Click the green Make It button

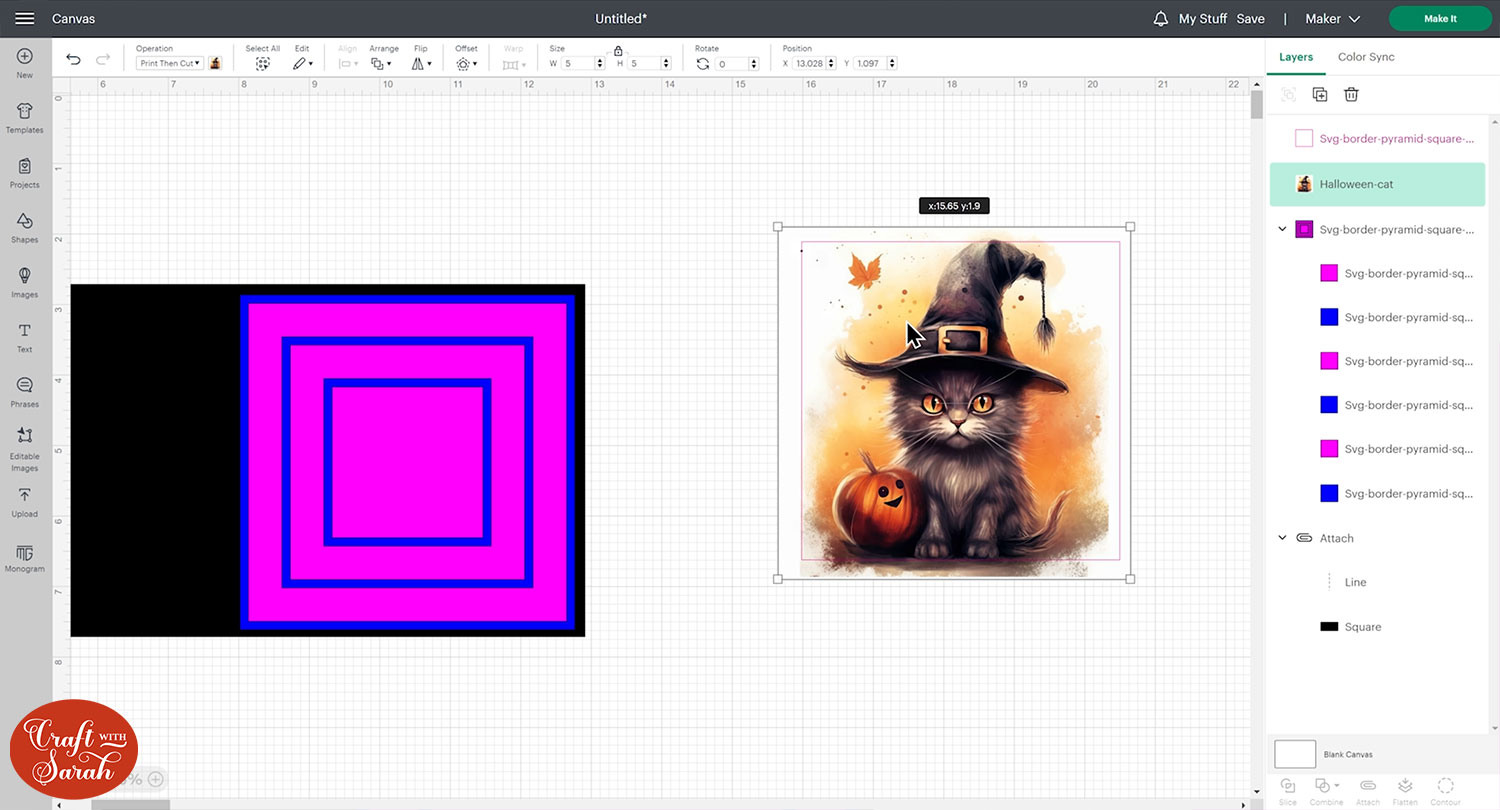pos(1440,19)
